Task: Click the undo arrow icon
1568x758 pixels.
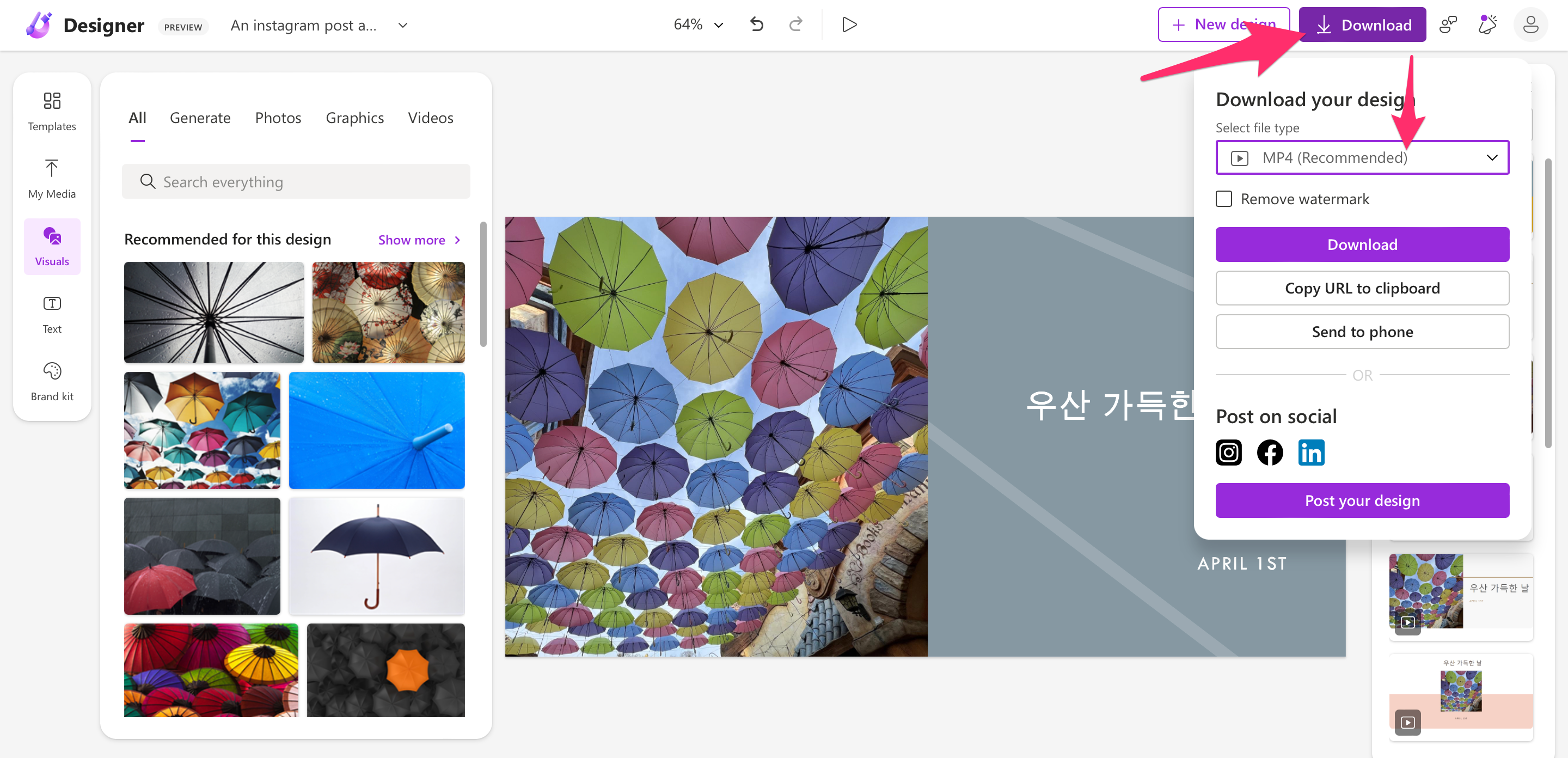Action: [x=757, y=25]
